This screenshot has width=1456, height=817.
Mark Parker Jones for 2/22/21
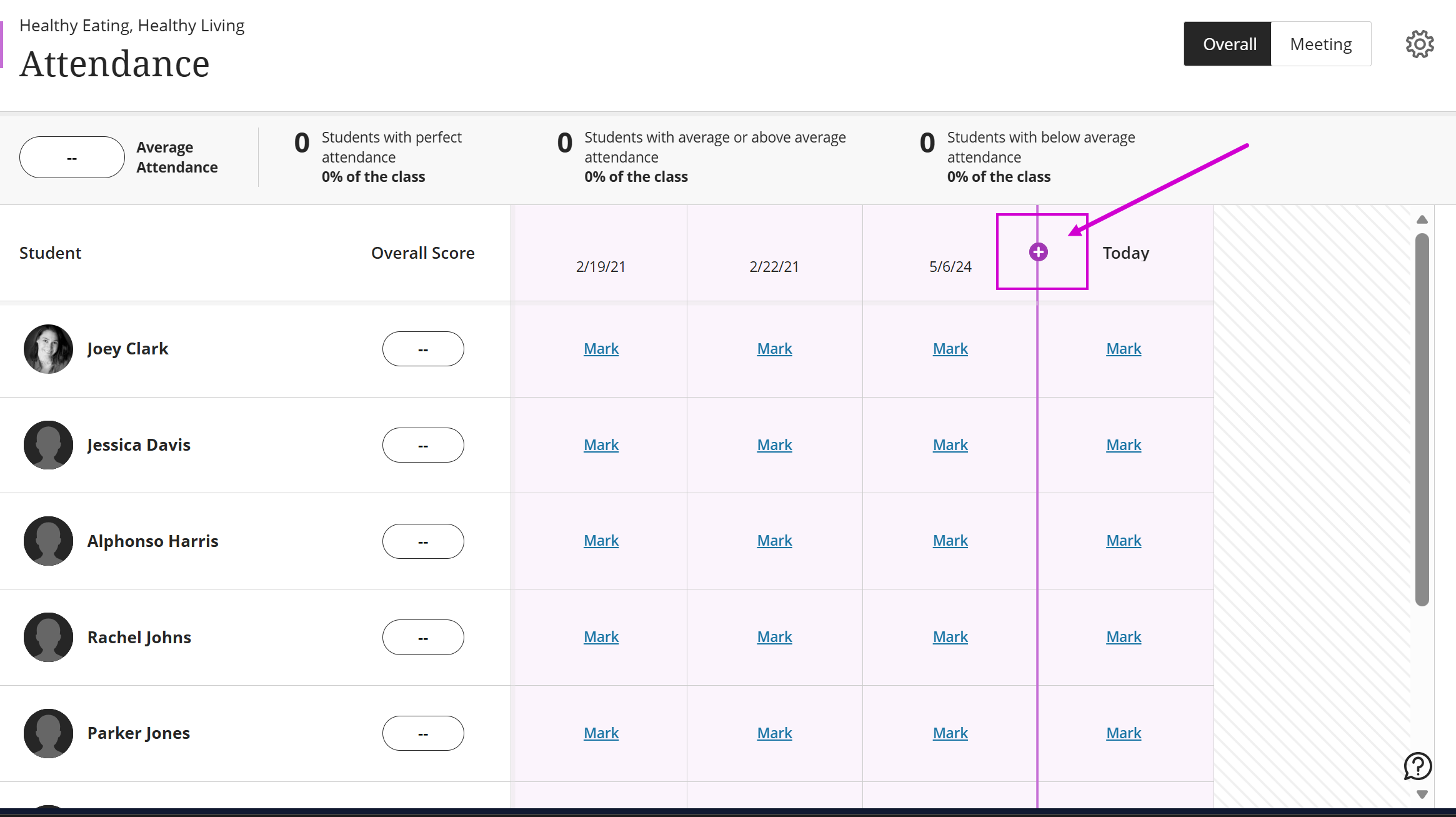tap(775, 733)
